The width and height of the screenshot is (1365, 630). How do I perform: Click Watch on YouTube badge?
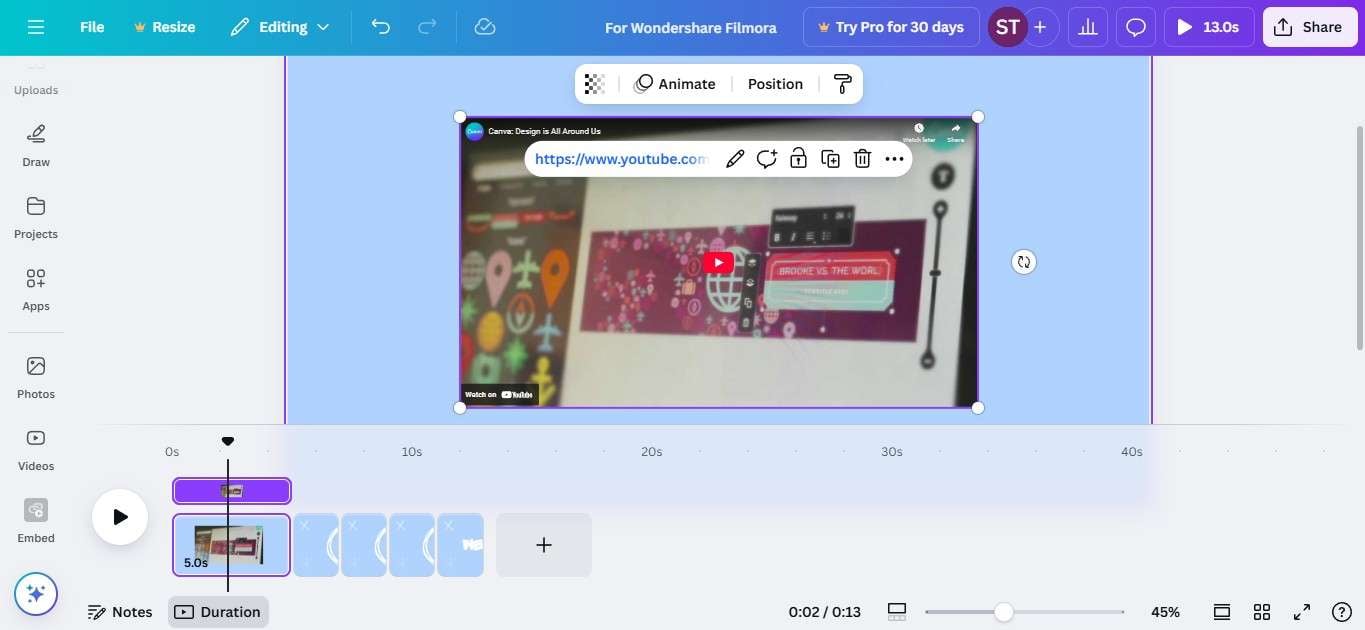point(500,395)
